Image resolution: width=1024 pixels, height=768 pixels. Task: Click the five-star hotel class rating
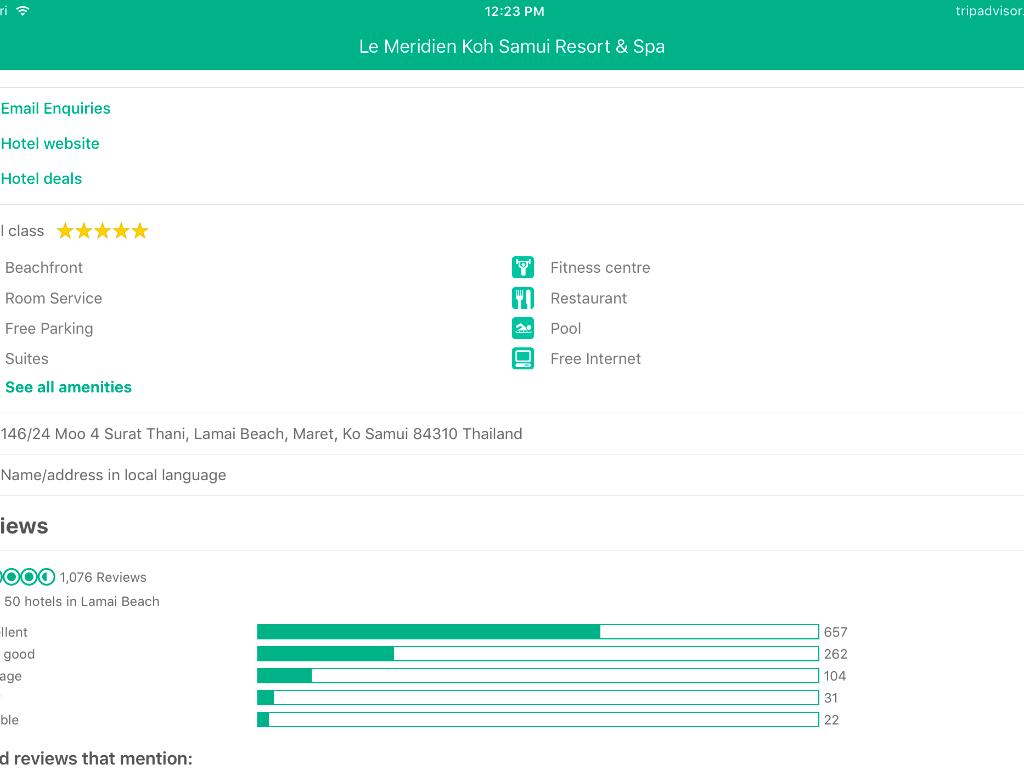[x=102, y=231]
